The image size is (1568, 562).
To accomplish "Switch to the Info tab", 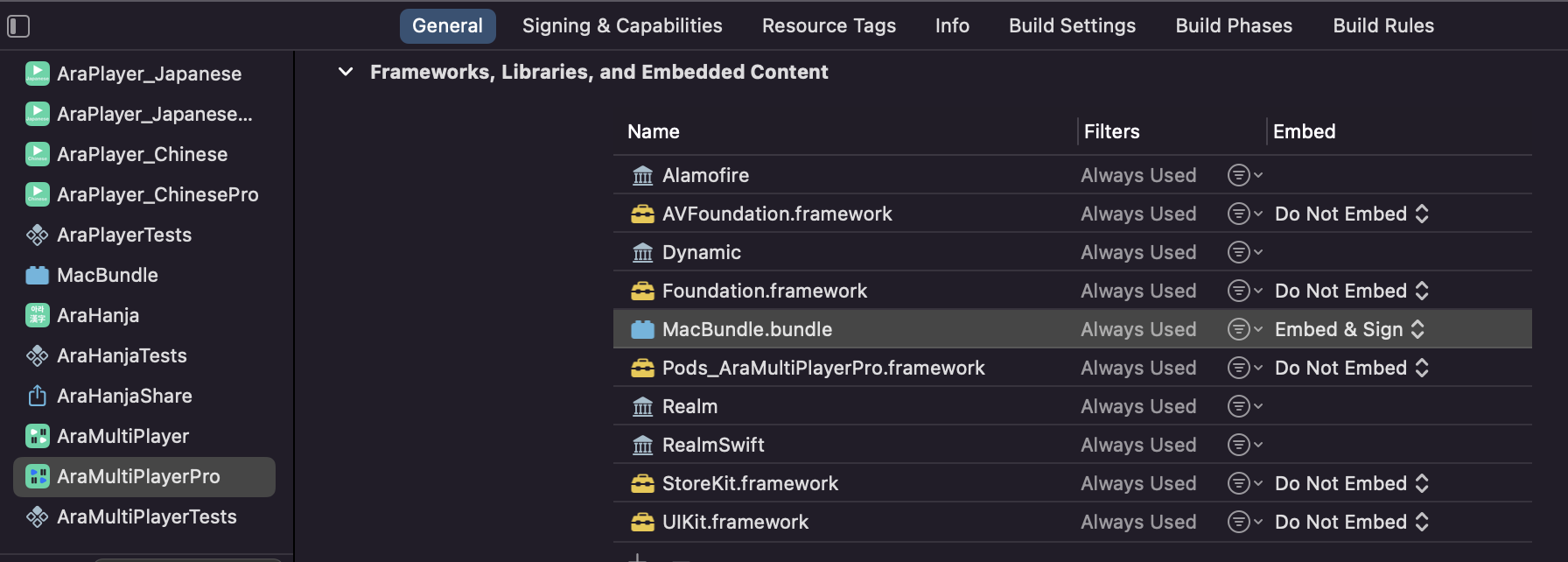I will tap(952, 26).
